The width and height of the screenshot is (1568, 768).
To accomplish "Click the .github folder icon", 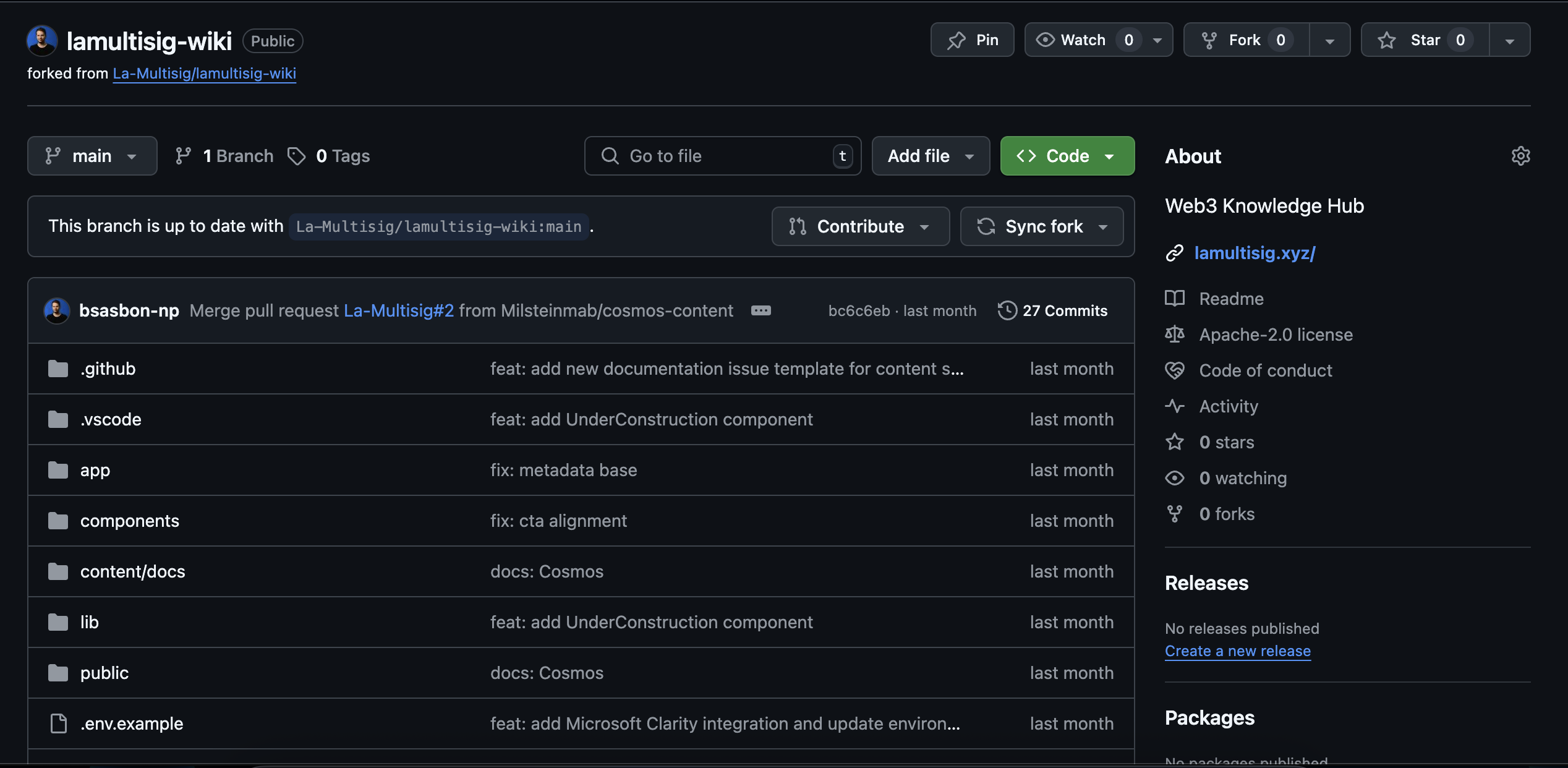I will tap(58, 369).
